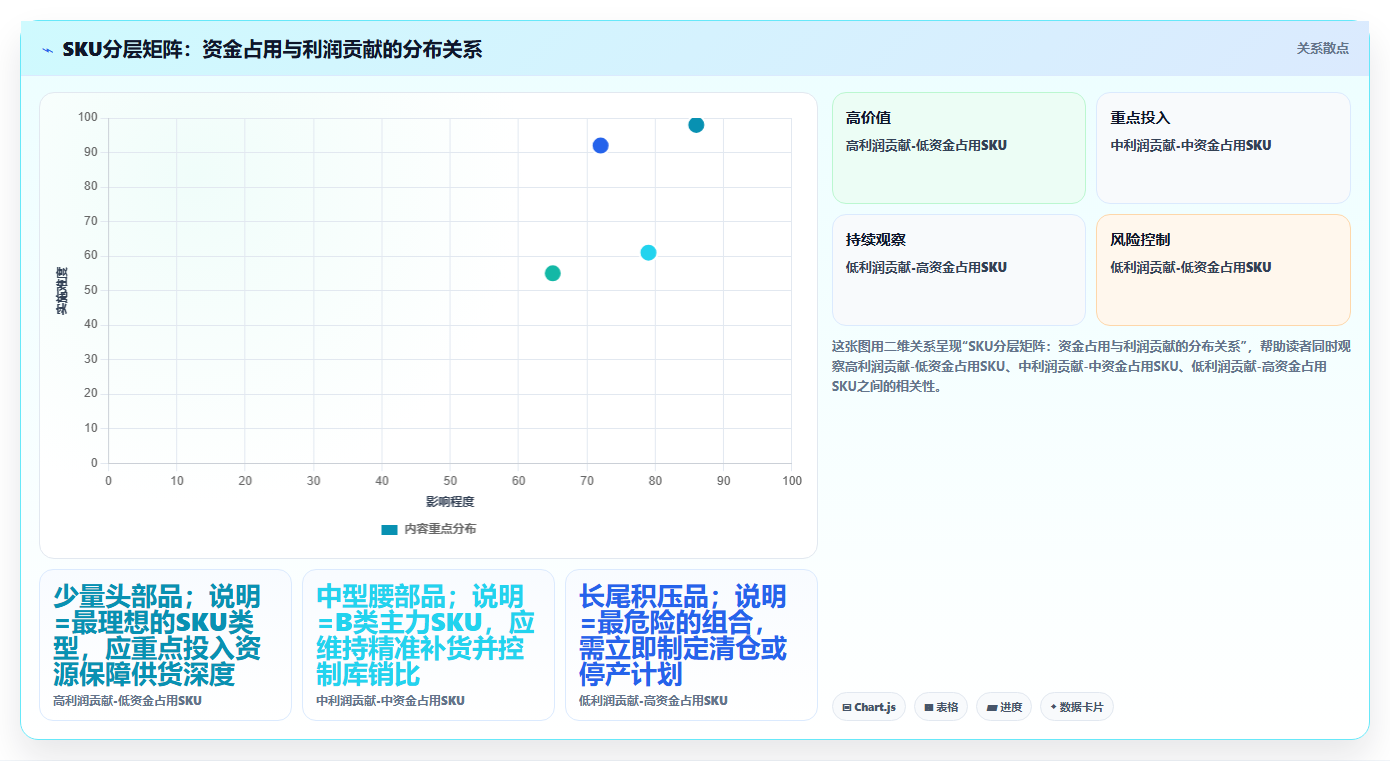
Task: Click the blue scatter point near 92
Action: [x=600, y=145]
